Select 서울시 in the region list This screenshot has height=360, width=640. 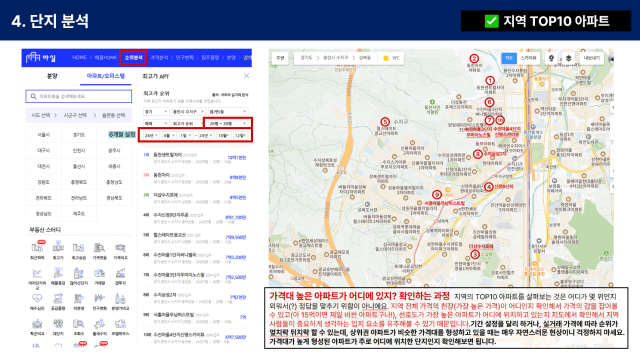43,135
